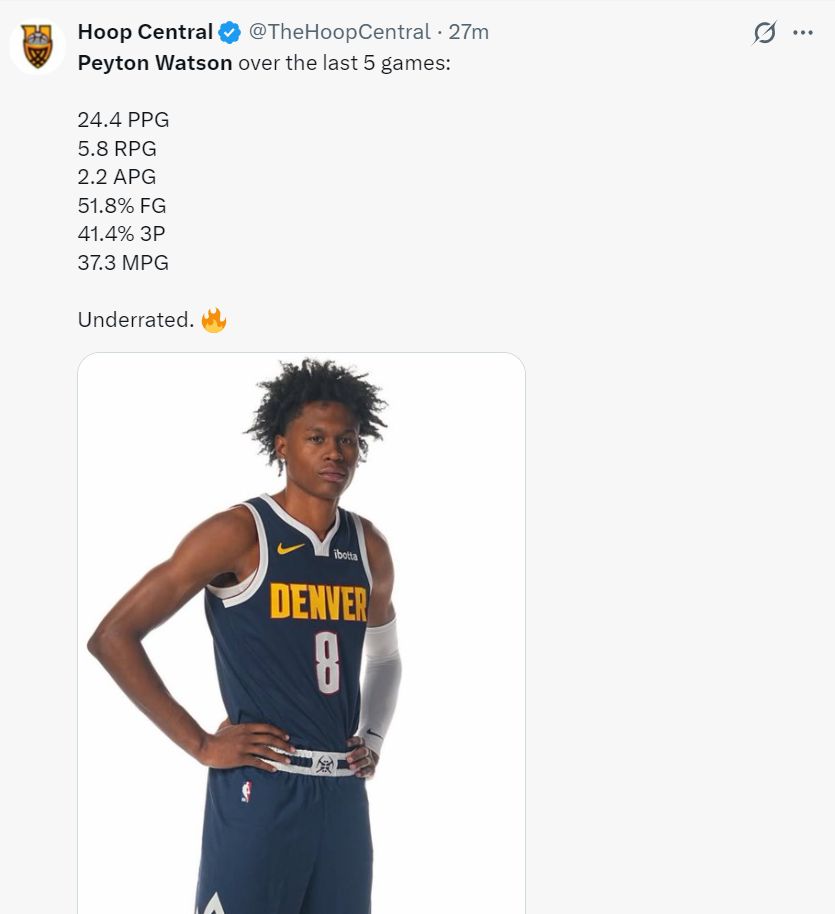Click the Hoop Central display name
This screenshot has width=835, height=914.
(x=145, y=32)
